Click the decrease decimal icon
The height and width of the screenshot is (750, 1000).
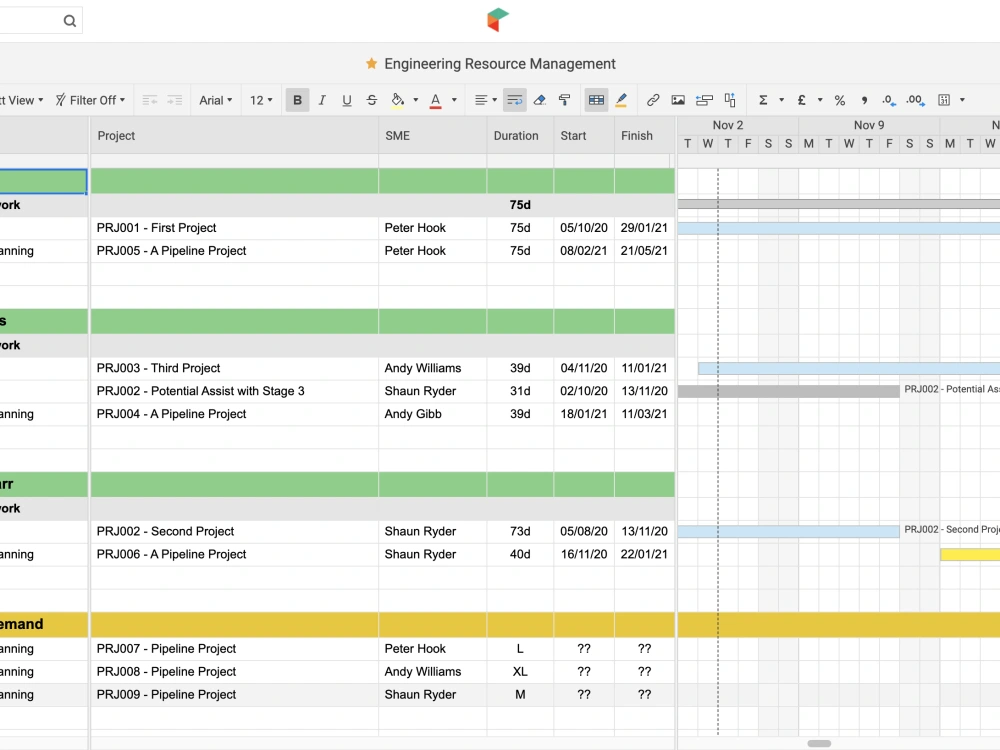(x=888, y=100)
